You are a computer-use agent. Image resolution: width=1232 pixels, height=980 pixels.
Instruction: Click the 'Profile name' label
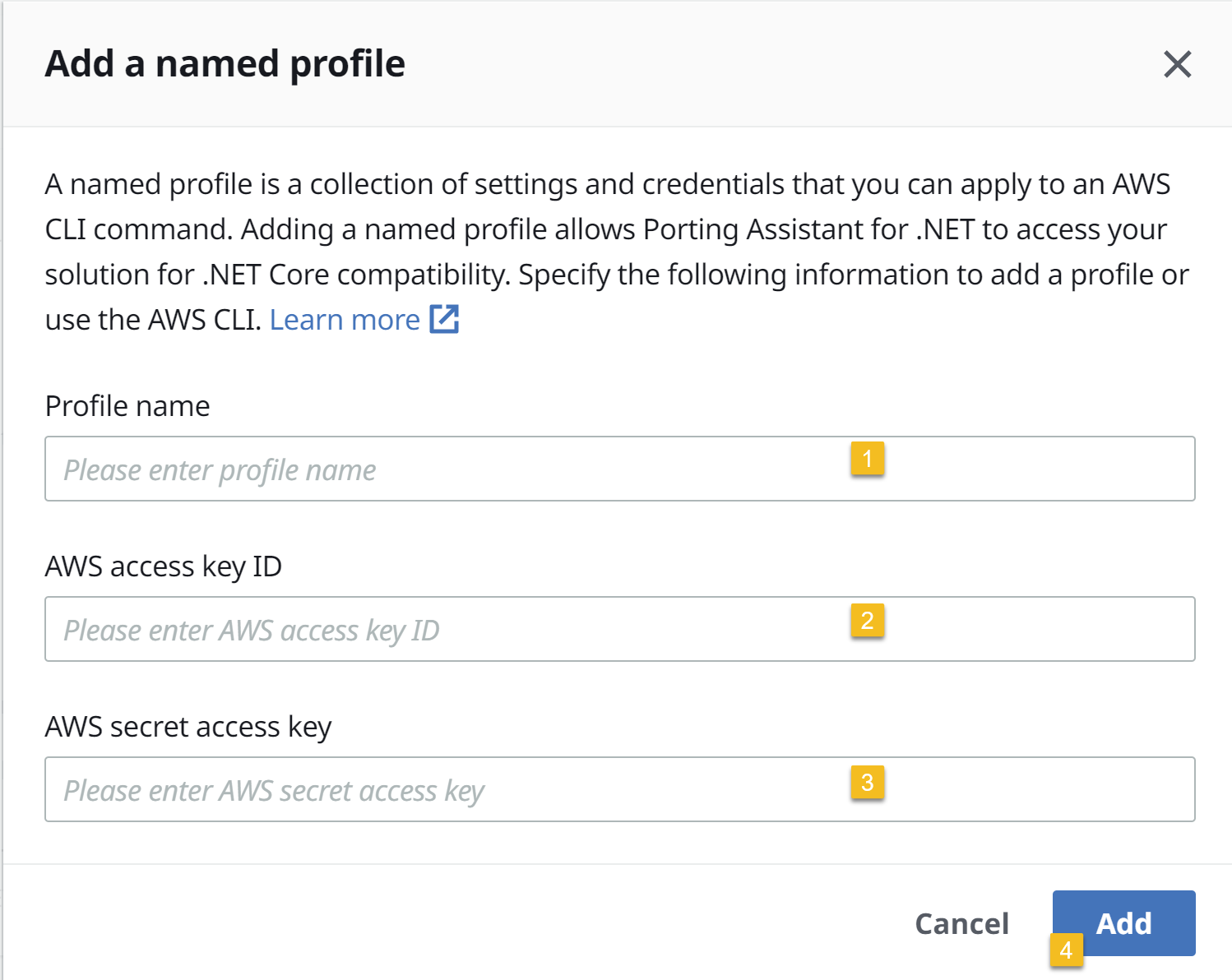point(127,406)
